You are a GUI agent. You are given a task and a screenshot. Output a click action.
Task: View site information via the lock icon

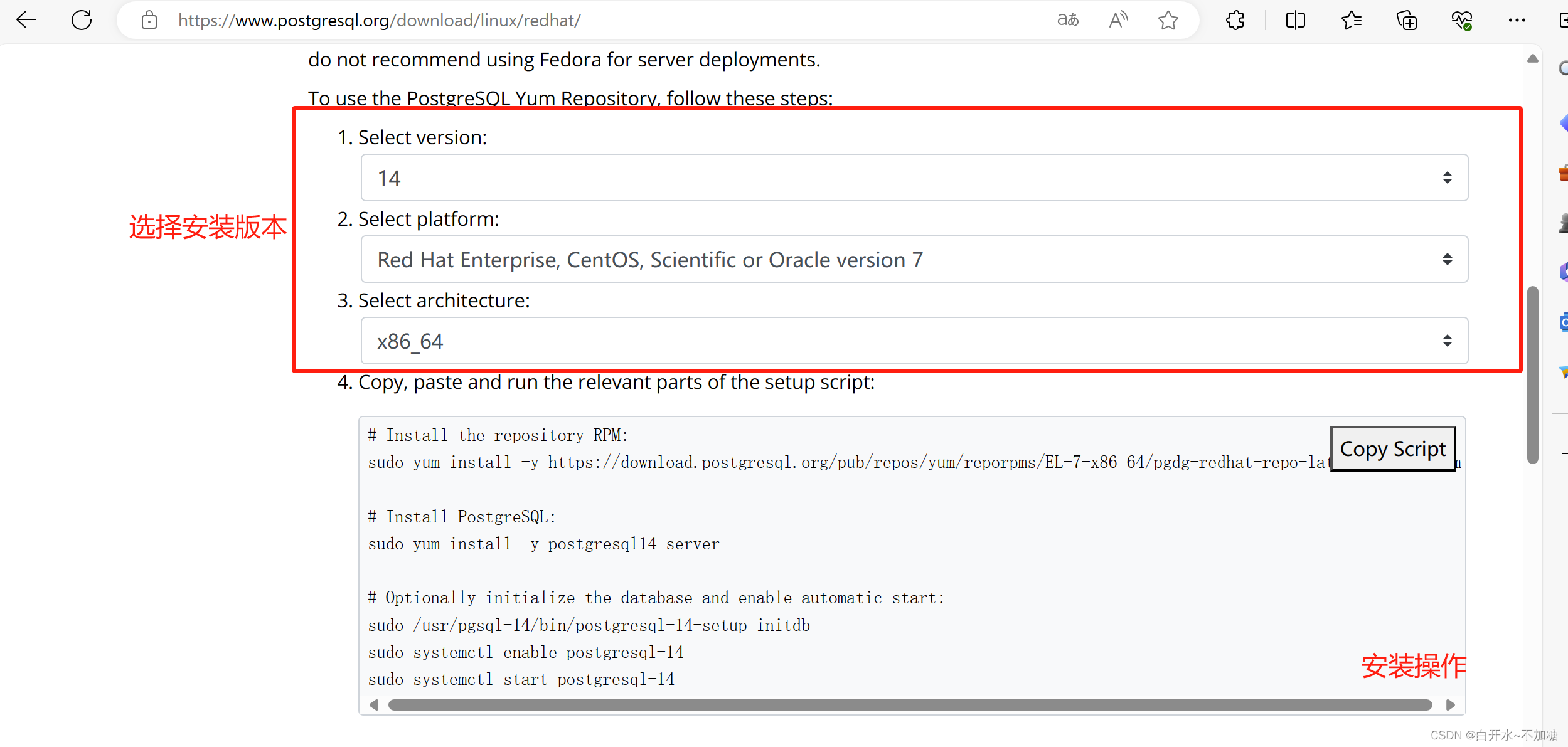pos(149,20)
